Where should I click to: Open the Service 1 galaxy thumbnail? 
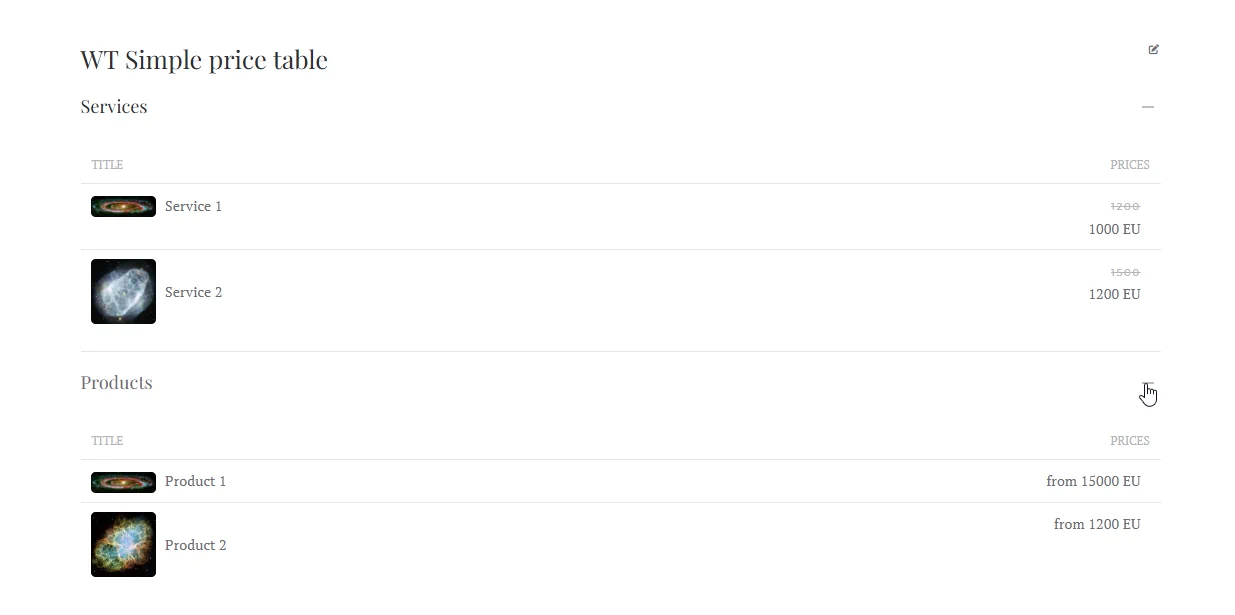(123, 206)
